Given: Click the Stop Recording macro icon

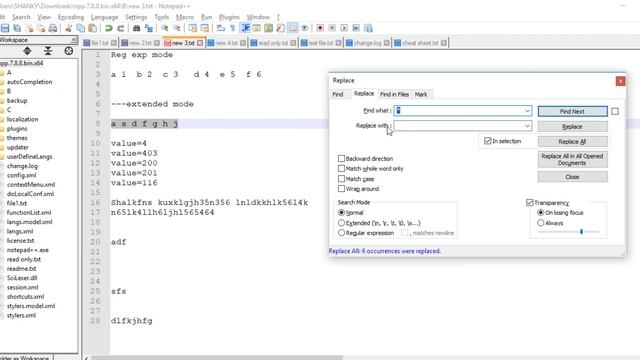Looking at the screenshot, I should coord(332,28).
